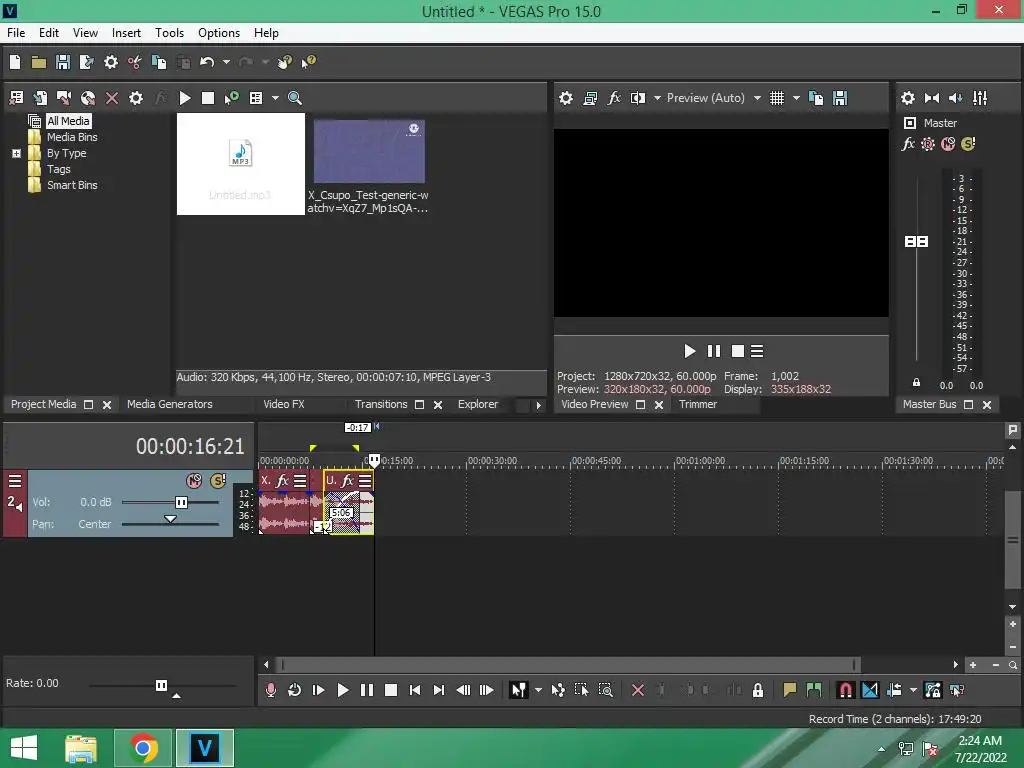This screenshot has width=1024, height=768.
Task: Open File menu
Action: [x=16, y=33]
